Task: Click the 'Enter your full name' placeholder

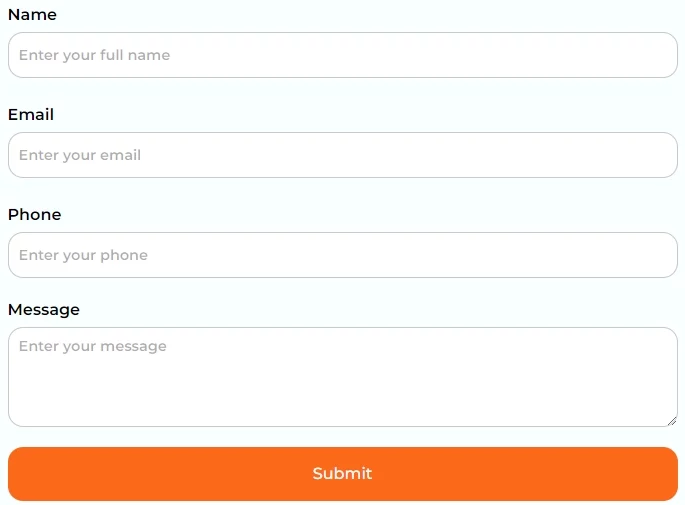Action: tap(94, 55)
